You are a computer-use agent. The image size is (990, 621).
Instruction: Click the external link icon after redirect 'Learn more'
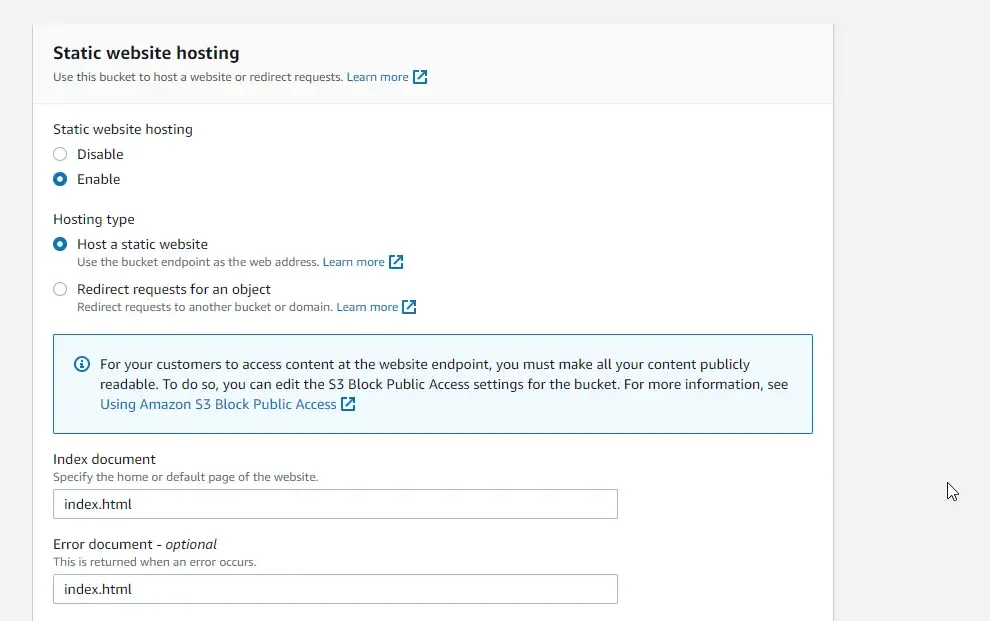pos(410,307)
